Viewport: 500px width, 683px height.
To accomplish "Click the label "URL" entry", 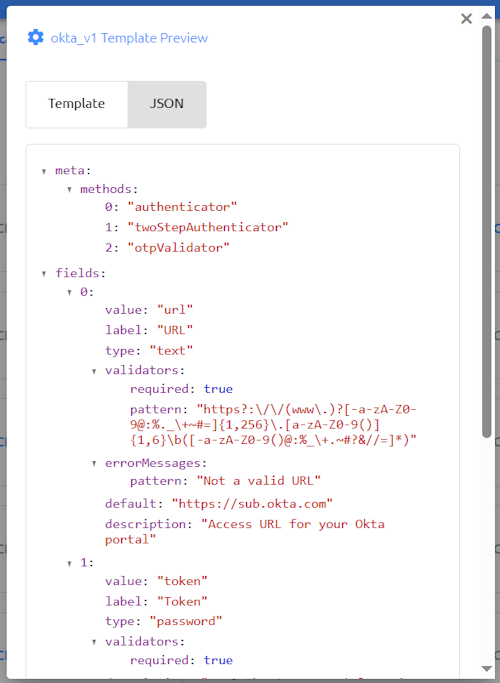I will click(149, 330).
